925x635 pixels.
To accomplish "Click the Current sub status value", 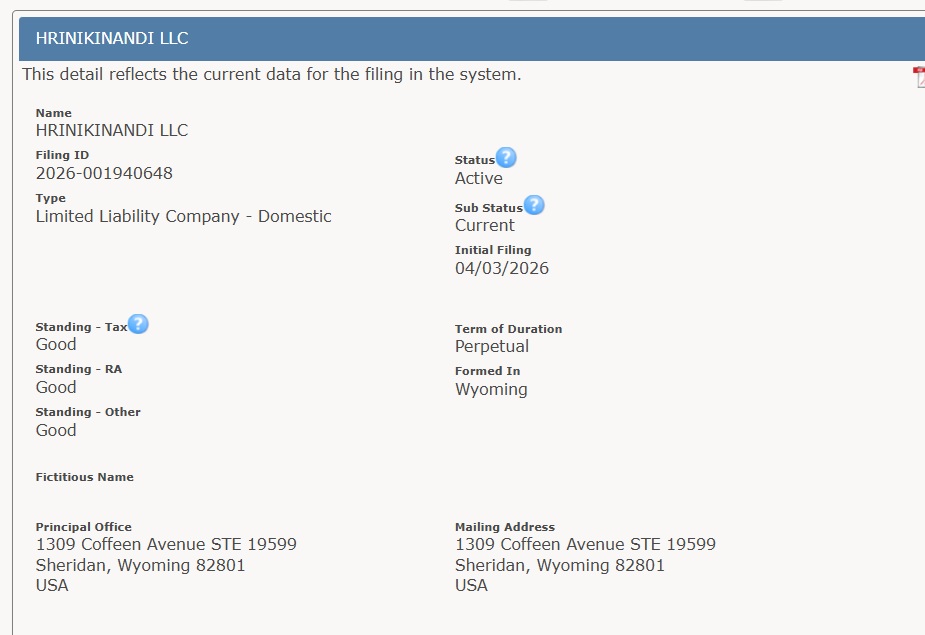I will [484, 225].
